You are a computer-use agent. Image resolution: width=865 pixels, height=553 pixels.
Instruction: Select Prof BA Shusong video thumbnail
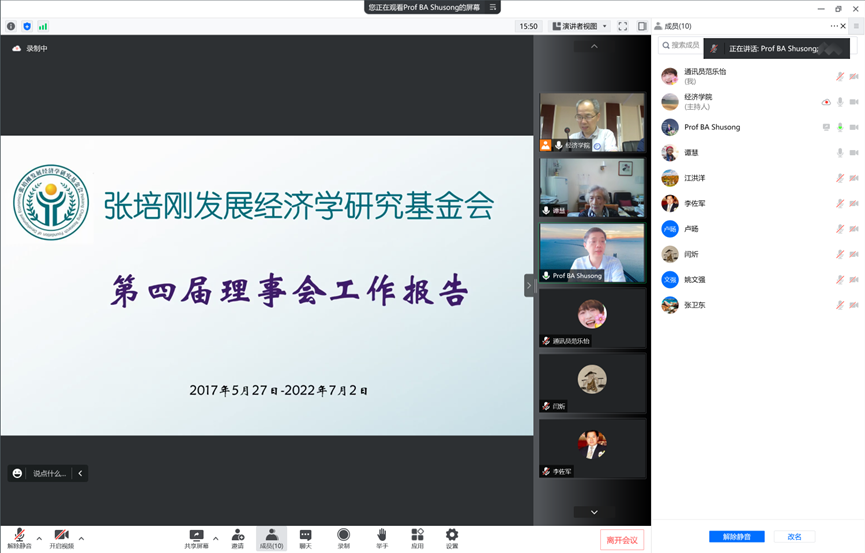pos(592,253)
